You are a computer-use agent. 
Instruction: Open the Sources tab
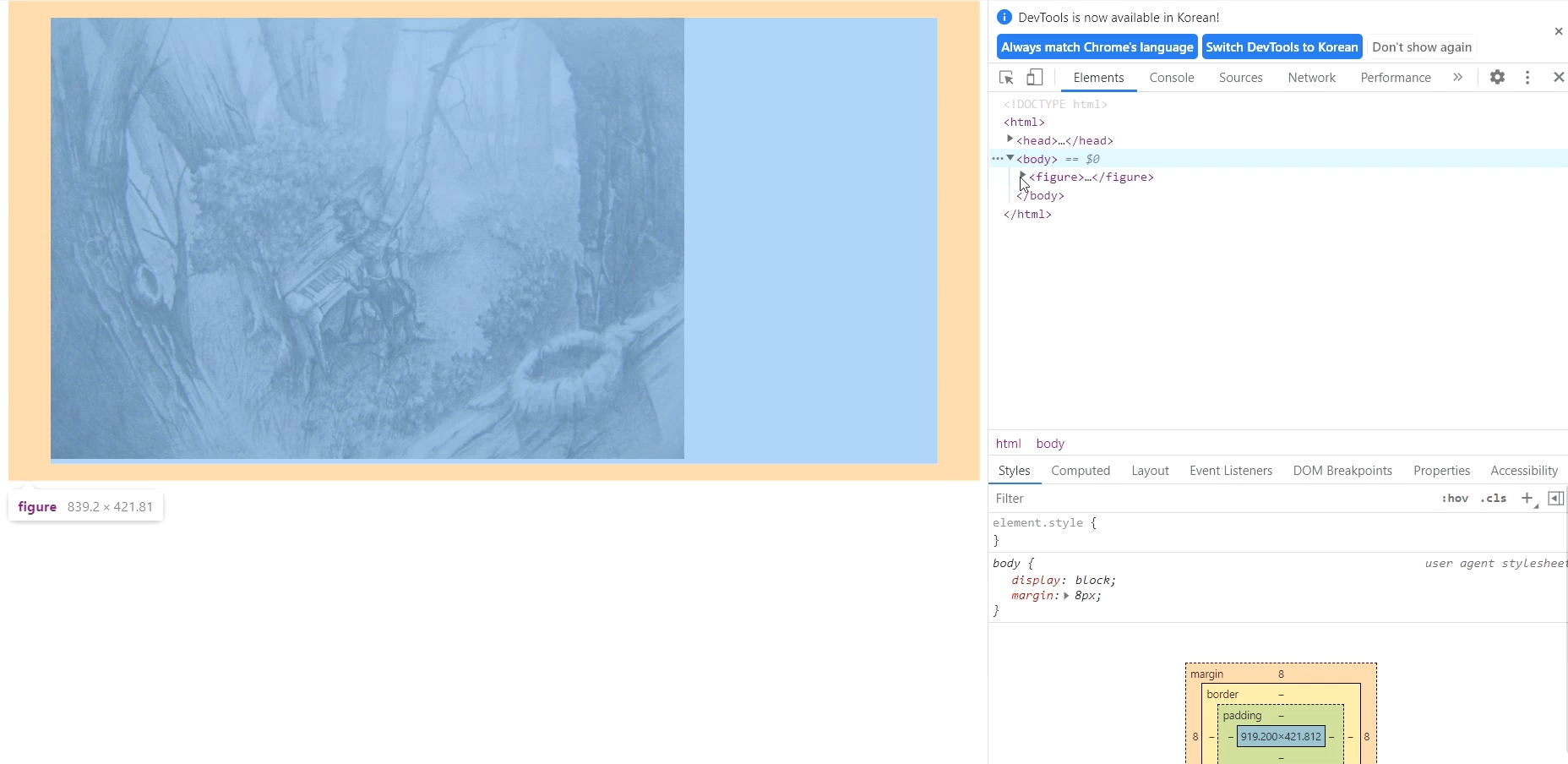1240,78
